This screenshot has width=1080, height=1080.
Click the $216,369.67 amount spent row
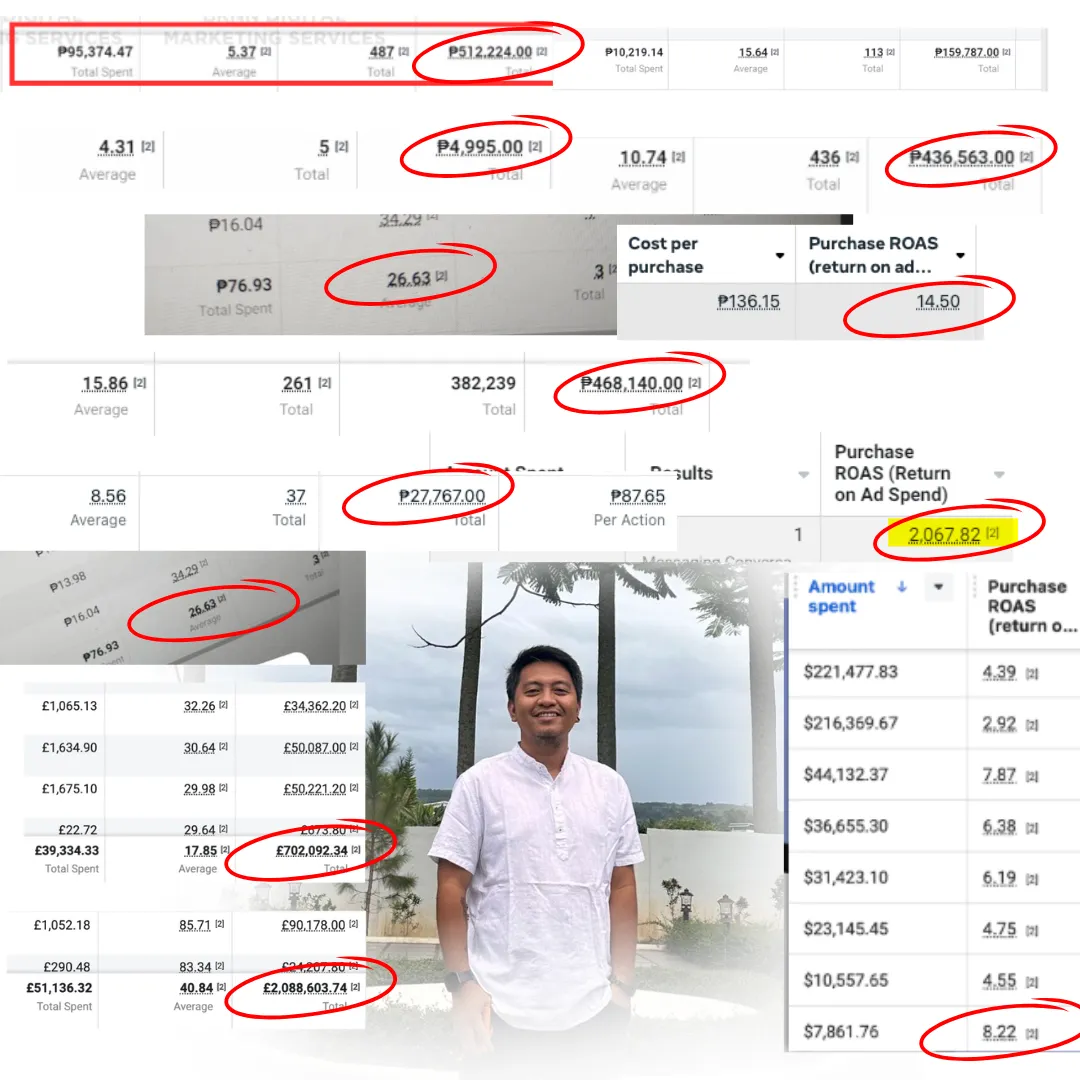(x=851, y=723)
